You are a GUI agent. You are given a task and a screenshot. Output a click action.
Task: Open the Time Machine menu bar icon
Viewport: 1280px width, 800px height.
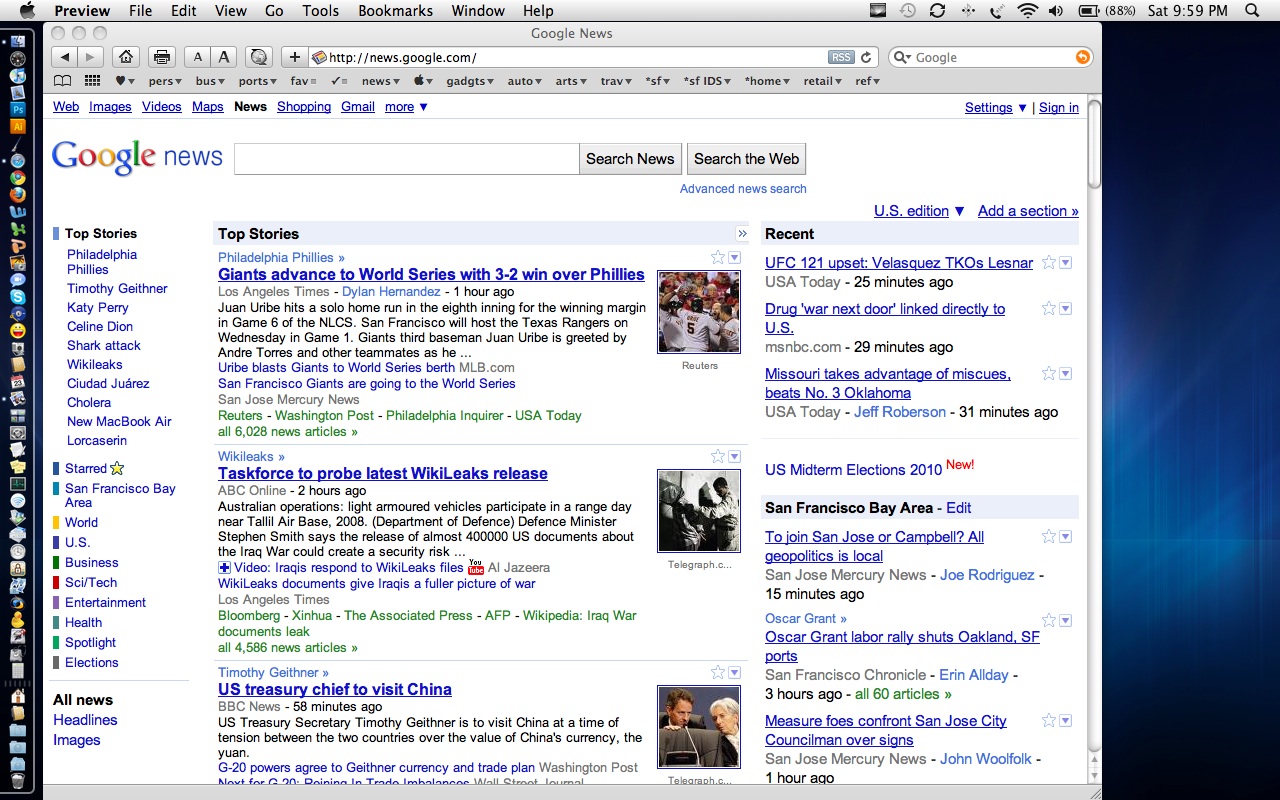tap(907, 11)
